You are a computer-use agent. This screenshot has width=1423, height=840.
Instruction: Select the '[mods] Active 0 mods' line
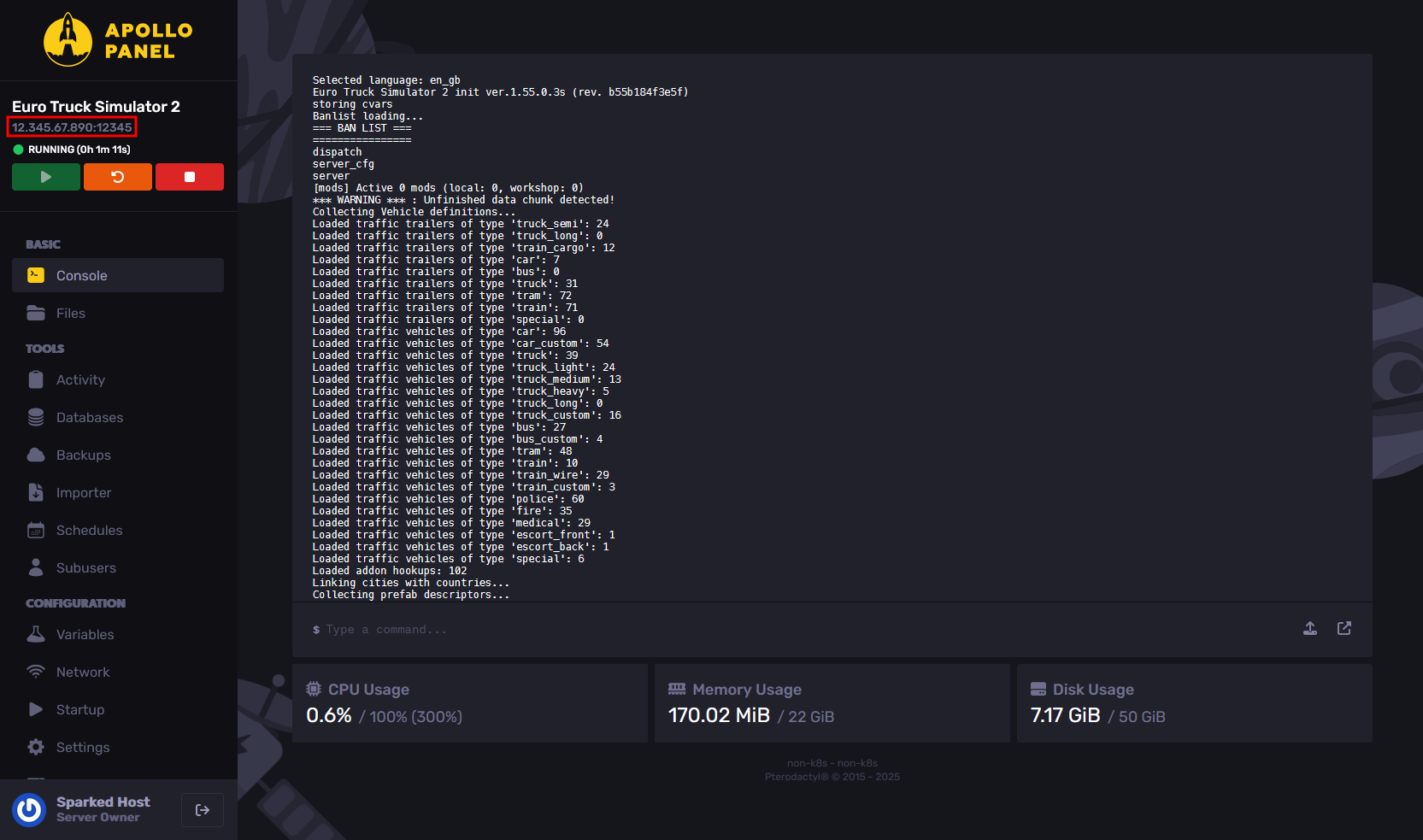448,188
